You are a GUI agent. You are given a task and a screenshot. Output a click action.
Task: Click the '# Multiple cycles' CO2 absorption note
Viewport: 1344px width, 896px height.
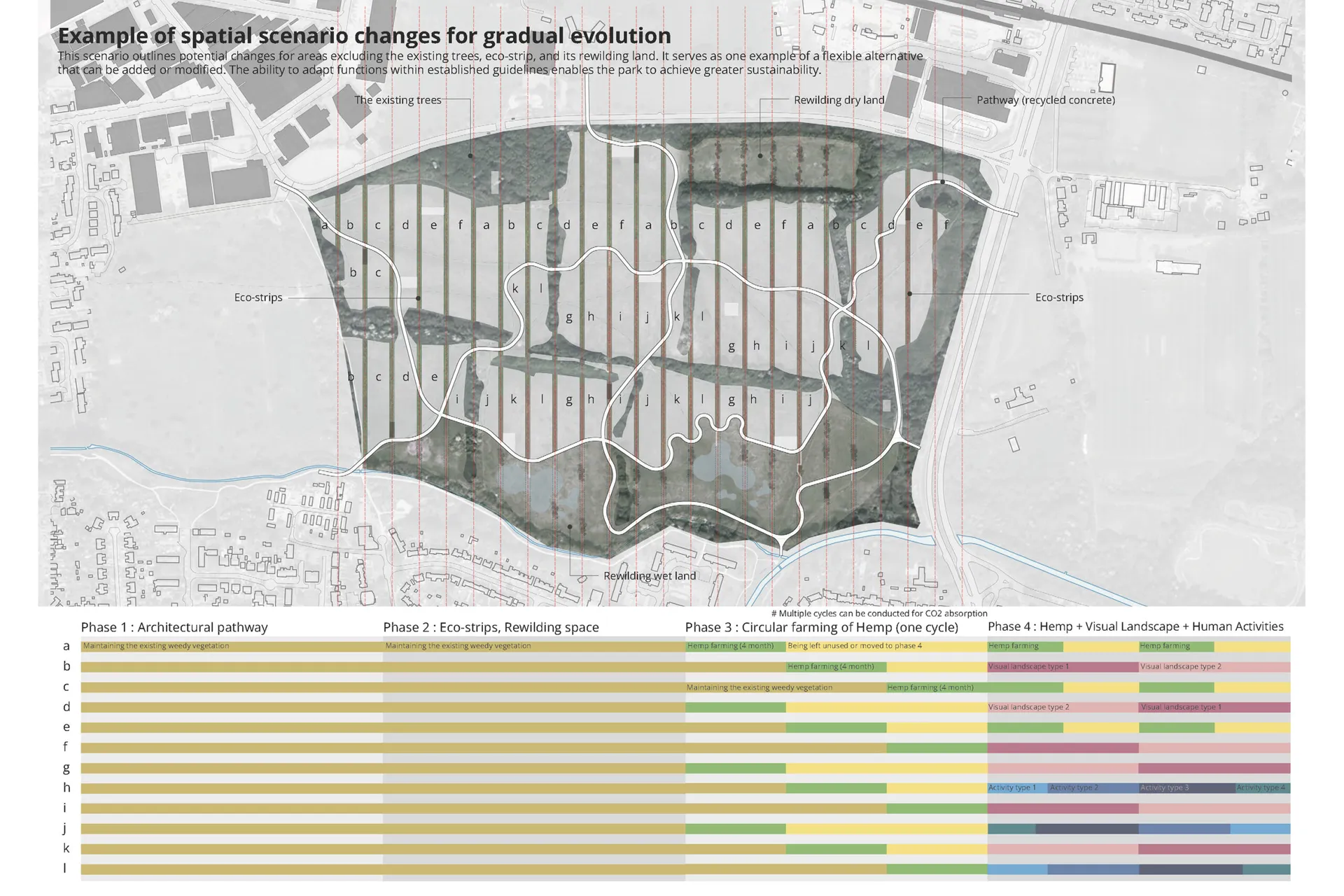[x=878, y=613]
